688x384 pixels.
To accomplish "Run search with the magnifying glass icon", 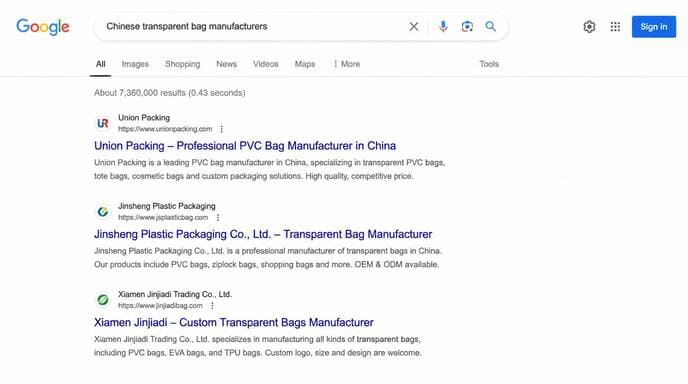I will [491, 26].
